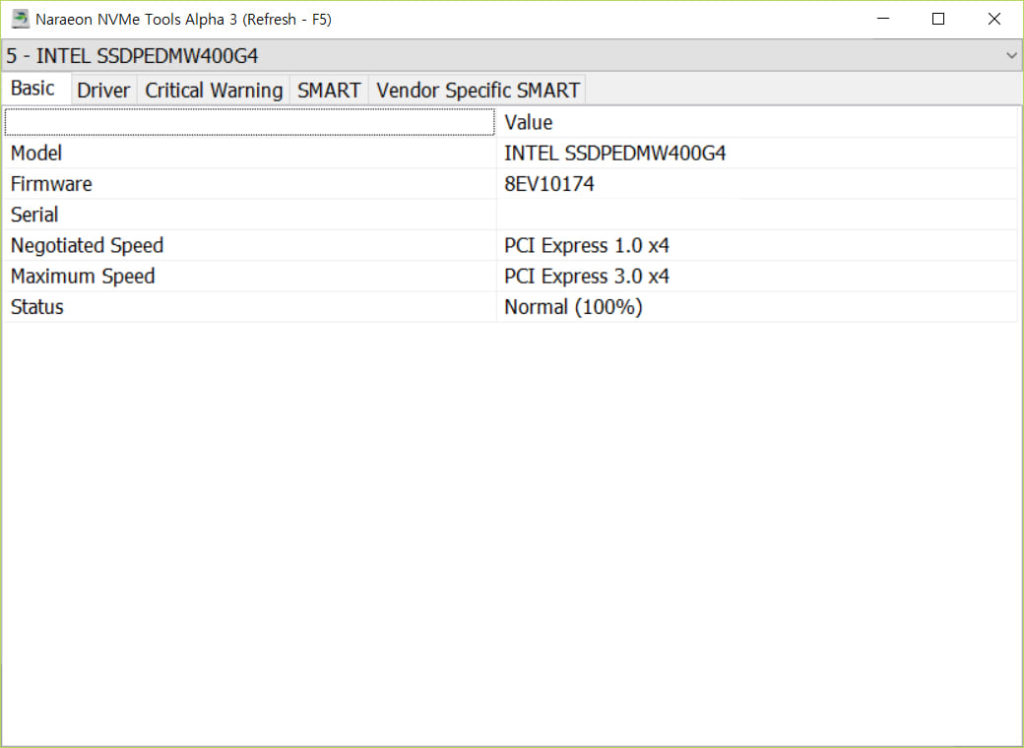Select the Maximum Speed label
Viewport: 1024px width, 748px height.
83,276
